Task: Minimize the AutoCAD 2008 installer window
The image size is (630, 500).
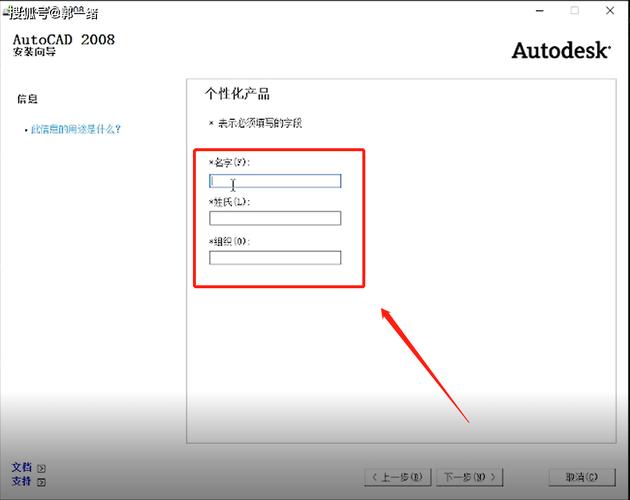Action: pos(540,11)
